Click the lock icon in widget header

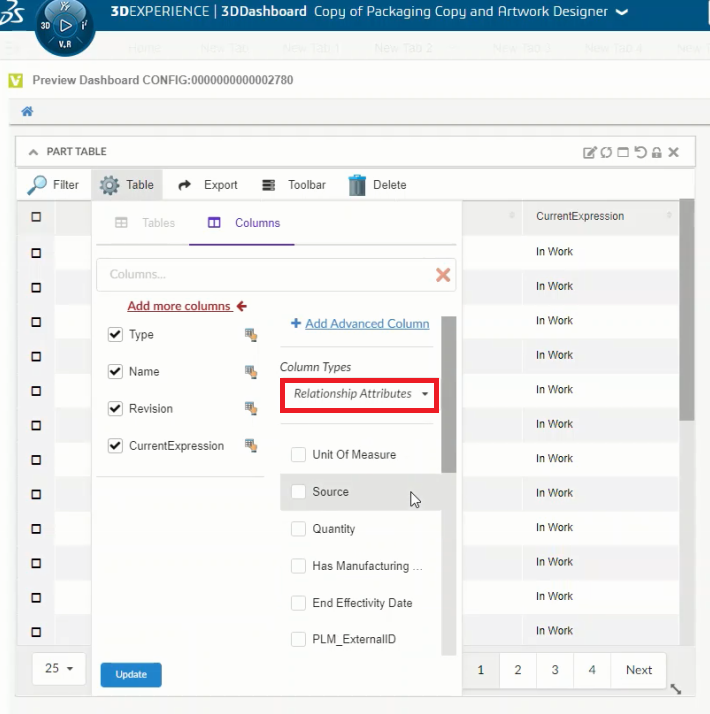[x=656, y=152]
